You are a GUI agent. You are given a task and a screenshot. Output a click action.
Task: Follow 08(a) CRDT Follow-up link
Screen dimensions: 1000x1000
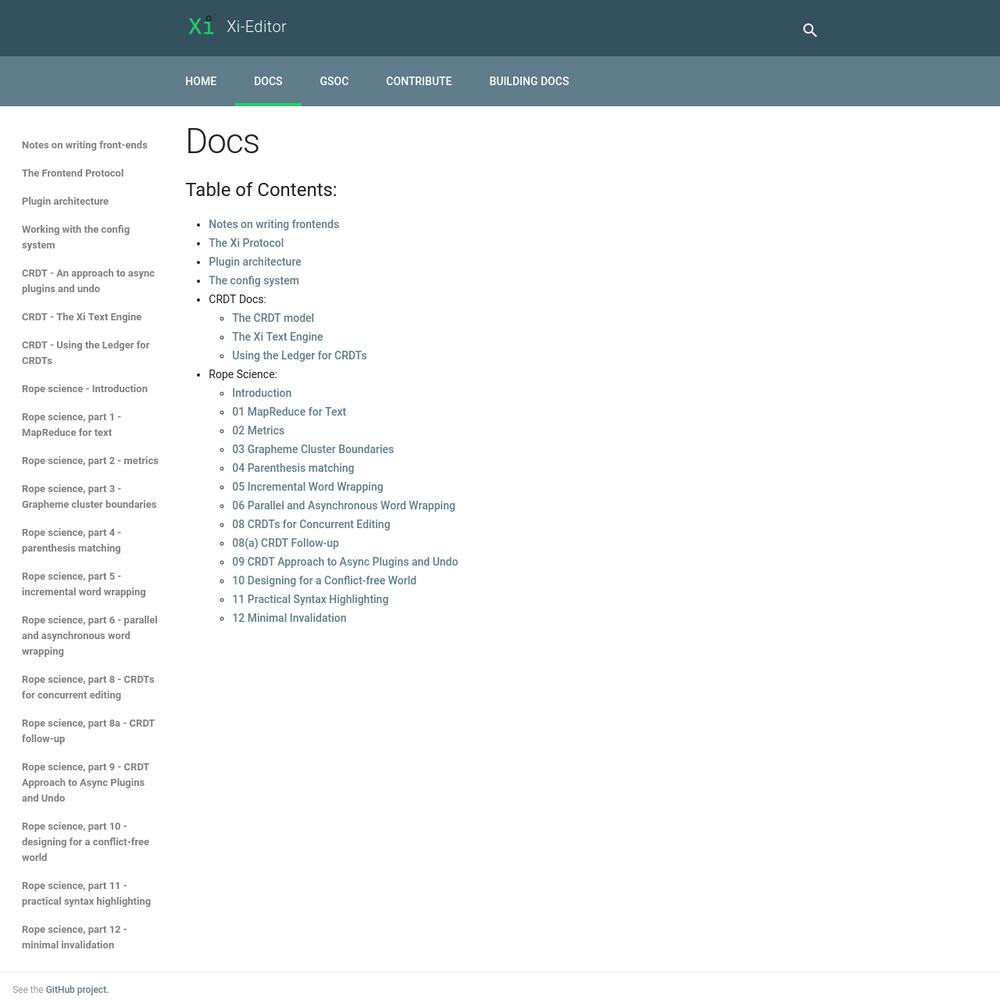(285, 543)
